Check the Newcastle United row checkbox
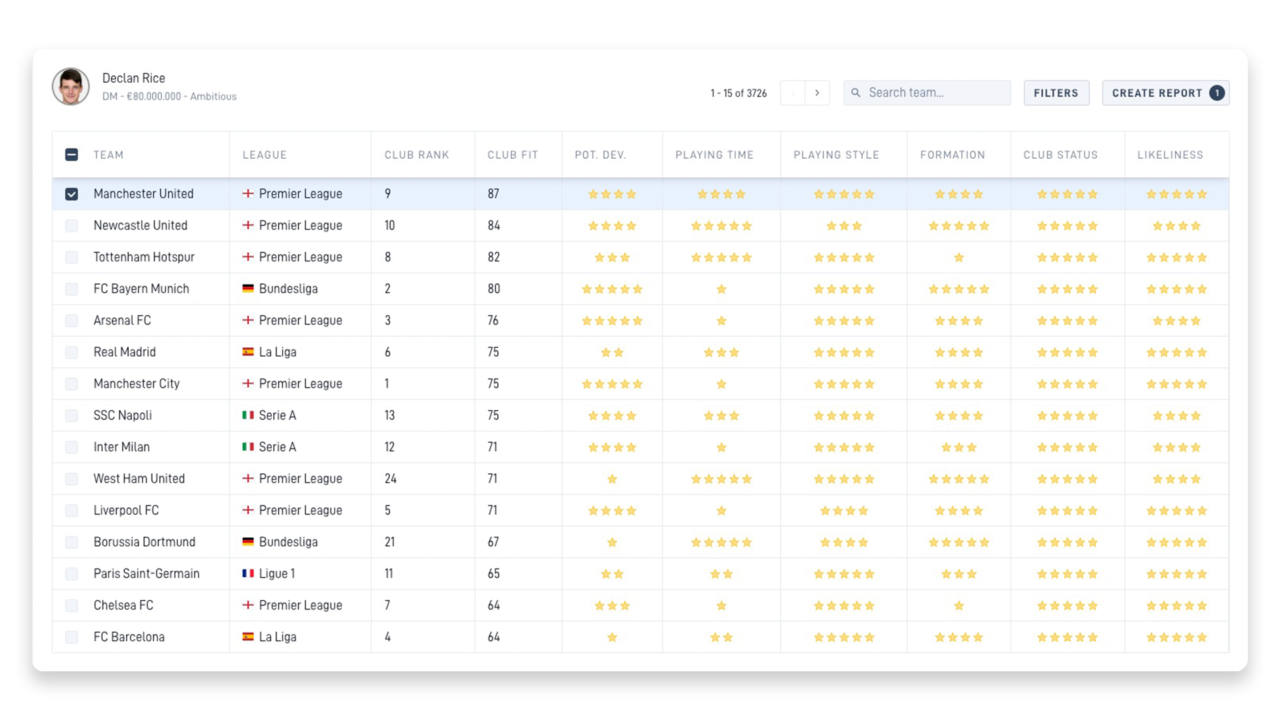Viewport: 1280px width, 720px height. tap(71, 226)
